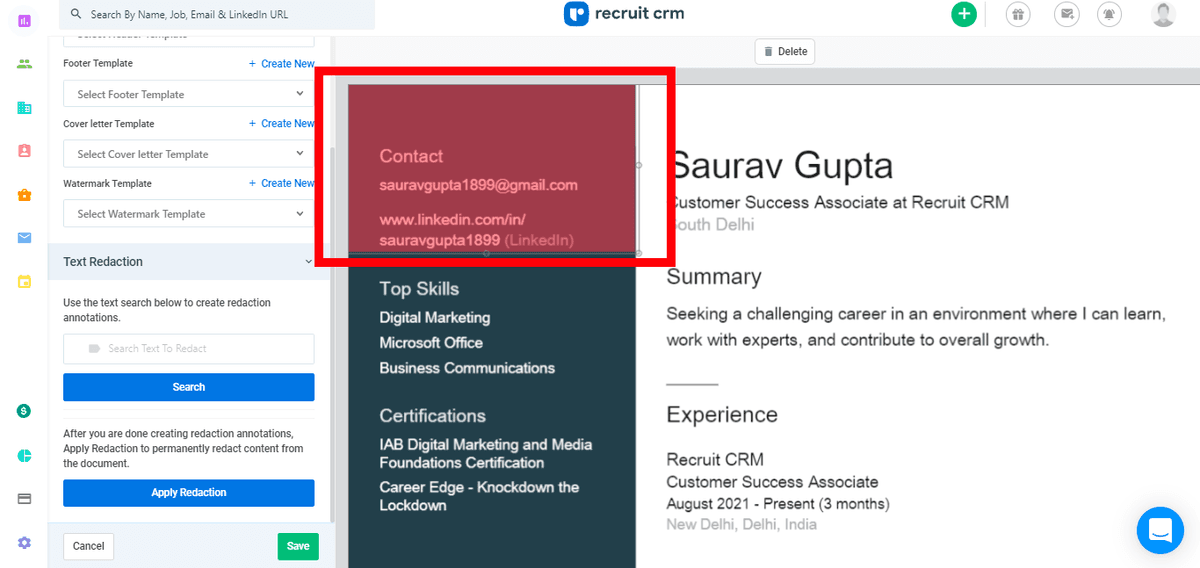Click the green plus quick-add button
1200x568 pixels.
(963, 14)
